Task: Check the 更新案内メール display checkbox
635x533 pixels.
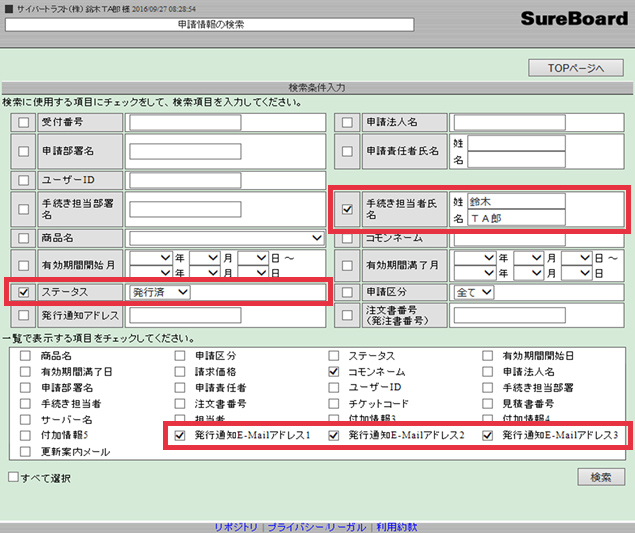Action: coord(24,452)
